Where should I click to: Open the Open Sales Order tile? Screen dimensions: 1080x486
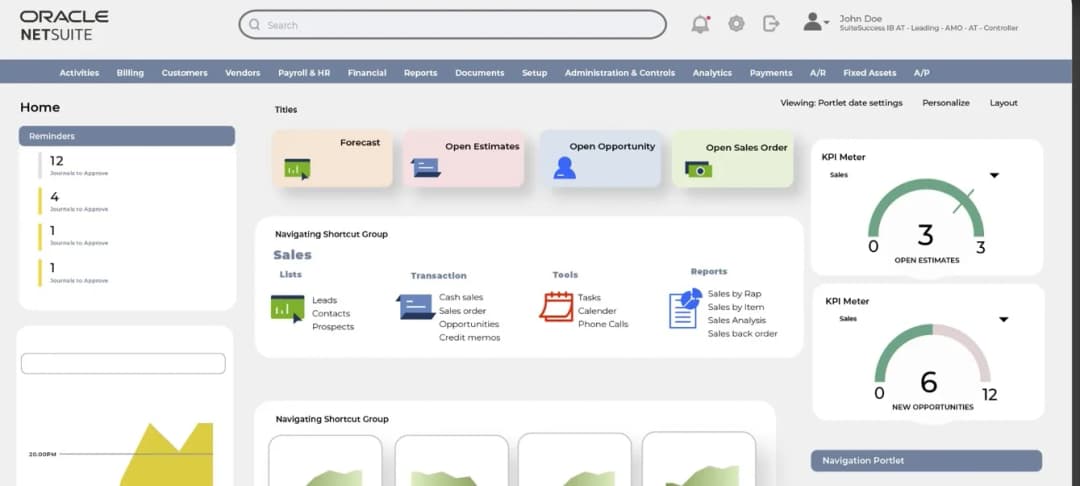[733, 158]
